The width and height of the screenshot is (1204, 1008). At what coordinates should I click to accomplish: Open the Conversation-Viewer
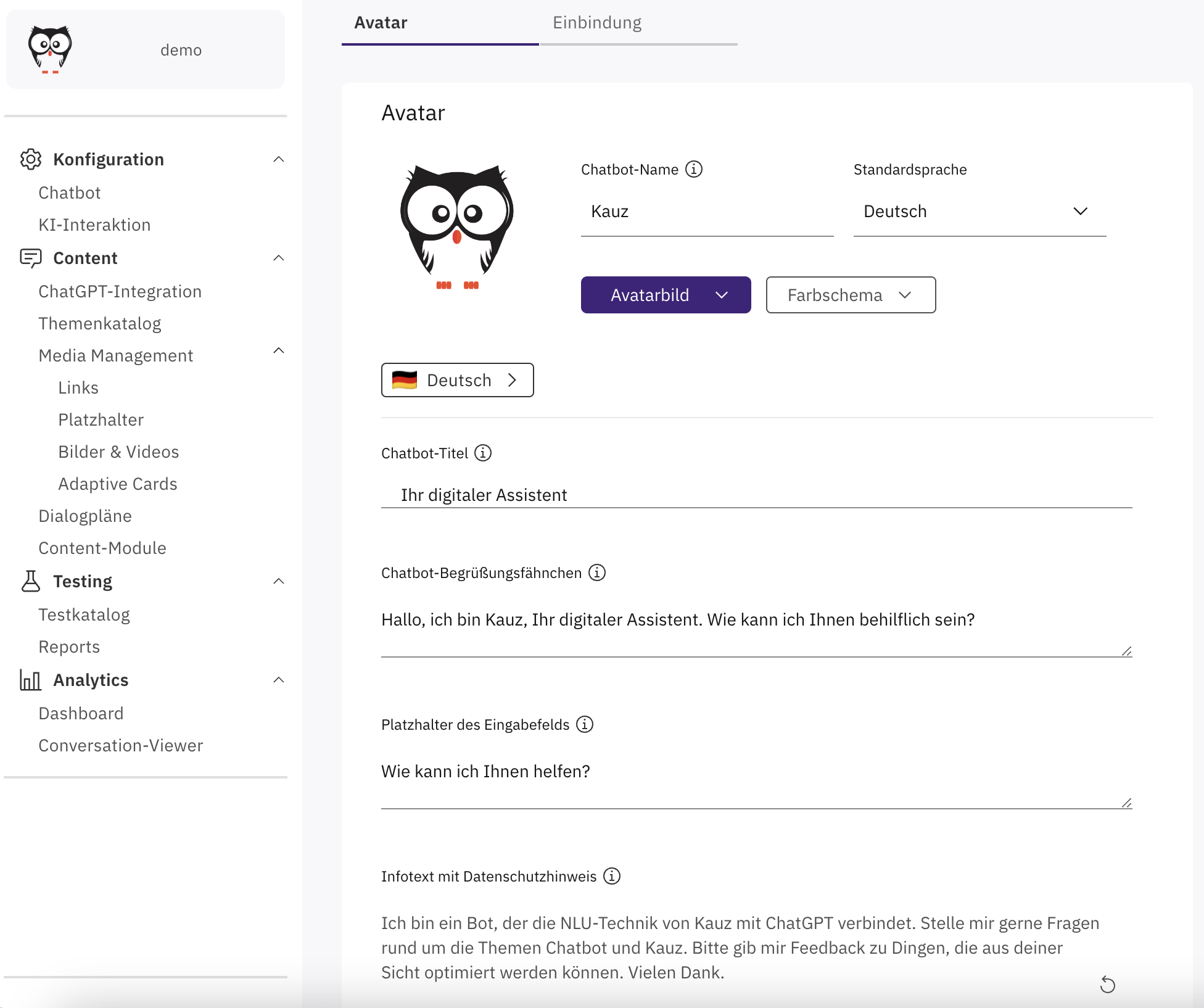tap(121, 745)
